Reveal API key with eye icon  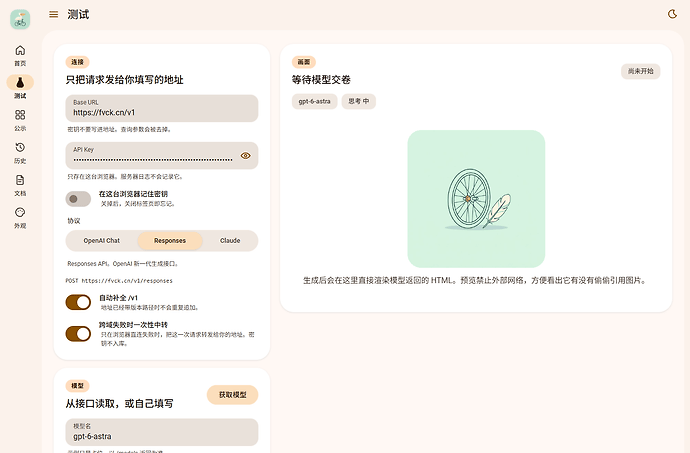click(x=246, y=155)
